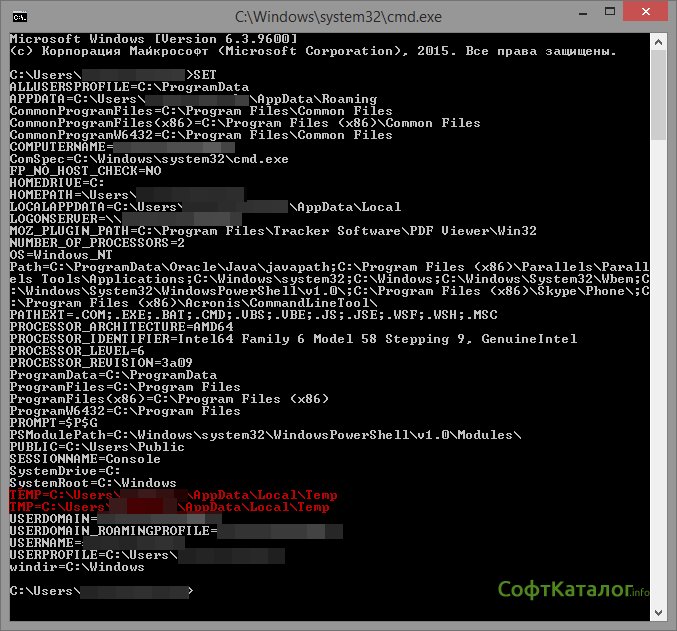
Task: Click the ComSpec variable line
Action: point(149,159)
